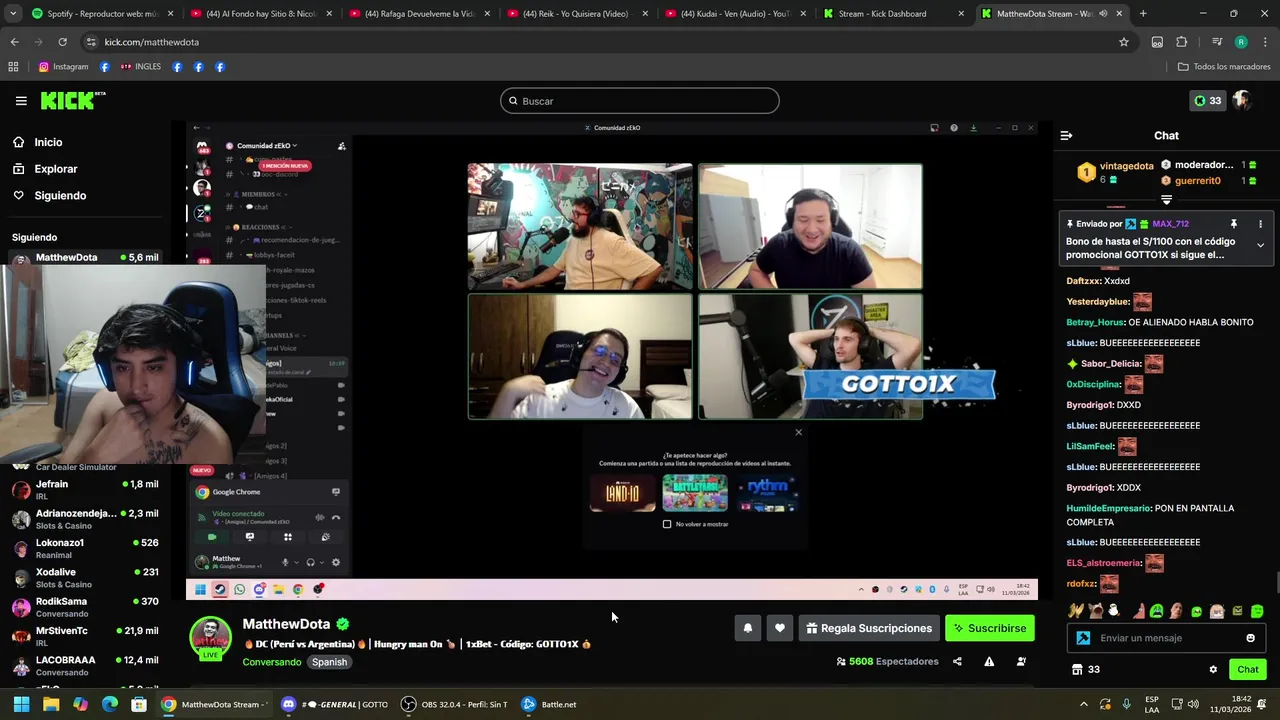Click the Buscar search field
The image size is (1280, 720).
tap(640, 101)
